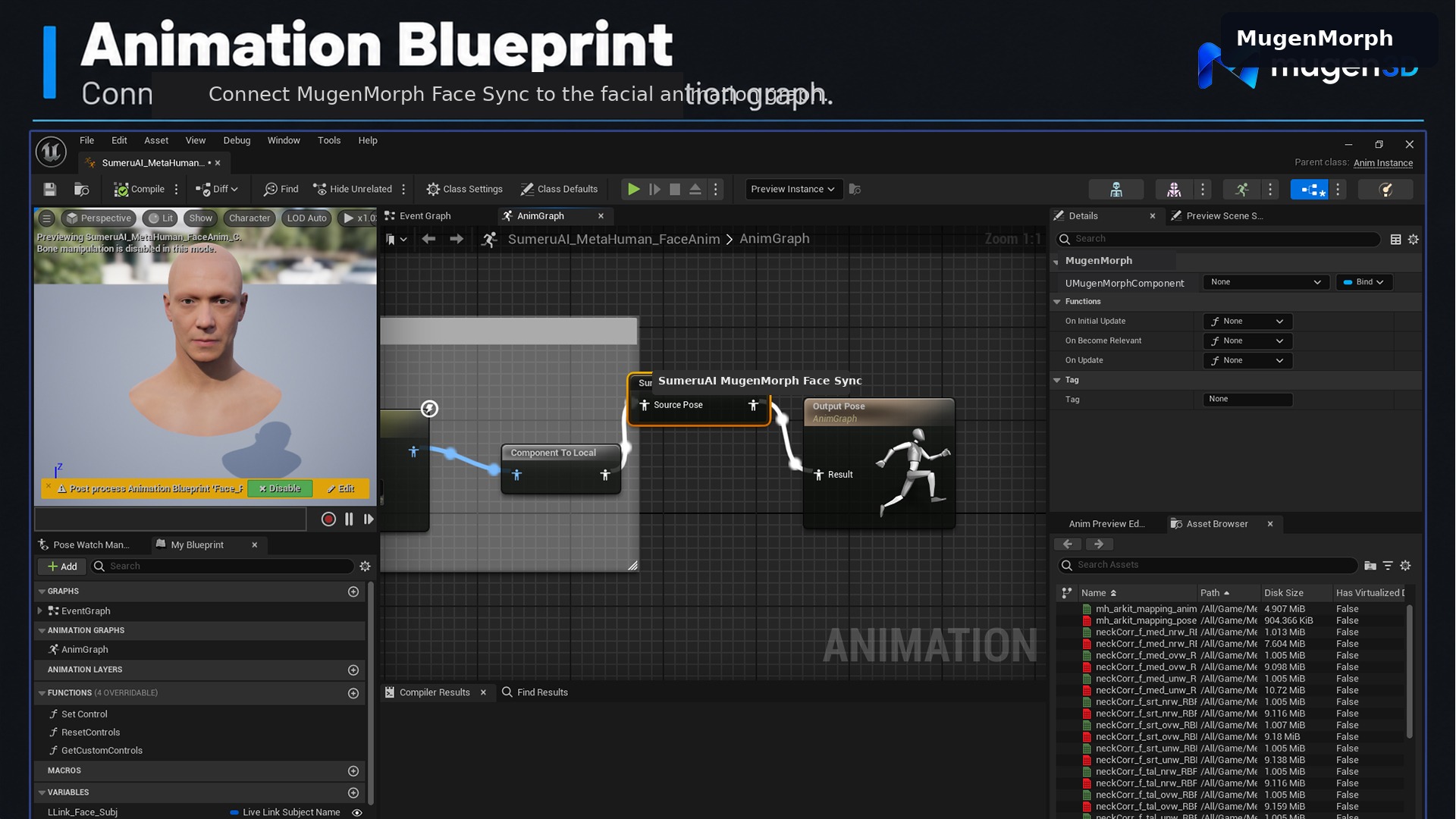The image size is (1456, 819).
Task: Toggle LLink_Face_Subj variable visibility eye
Action: 357,813
